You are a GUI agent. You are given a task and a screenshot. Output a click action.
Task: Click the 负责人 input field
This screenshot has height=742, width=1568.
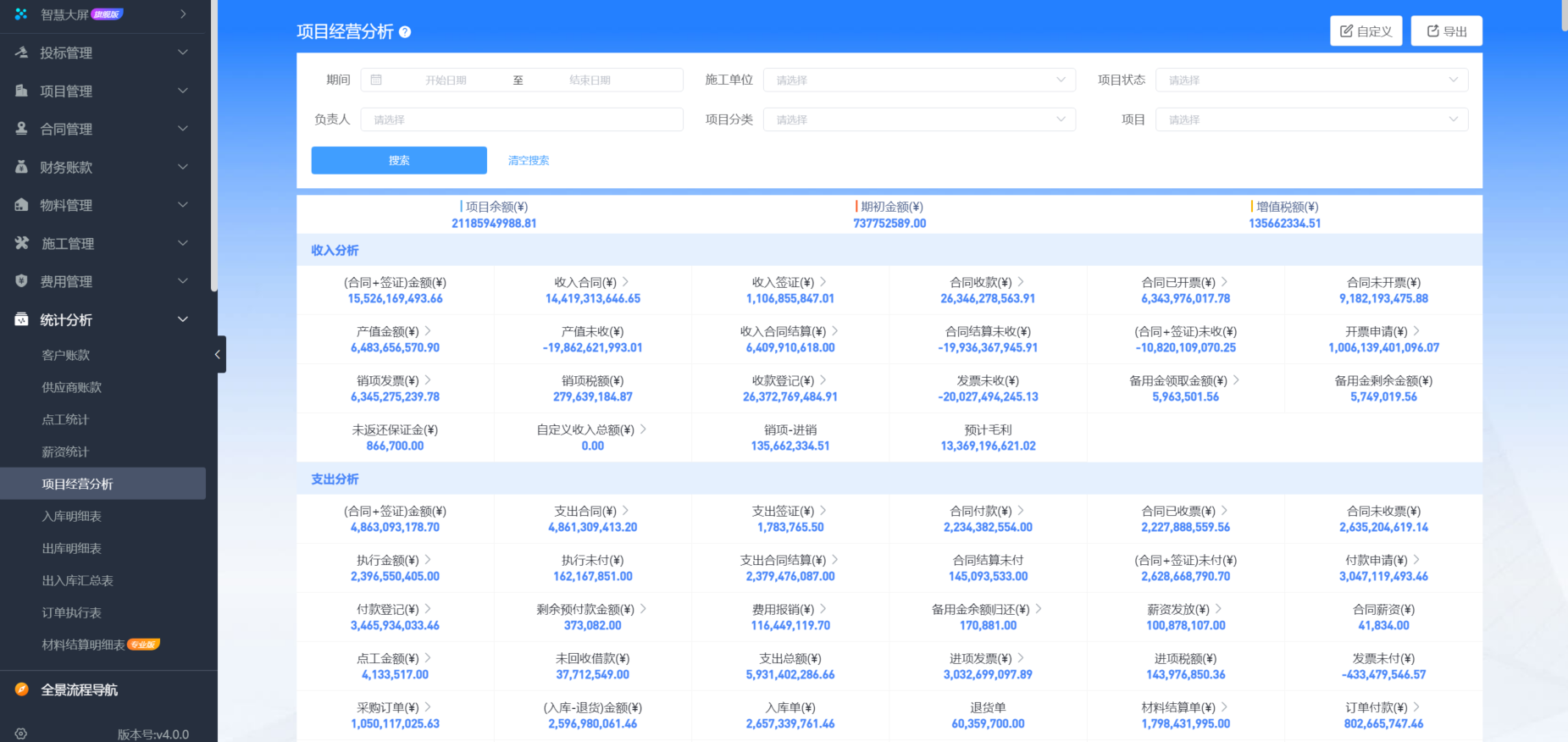click(x=522, y=119)
